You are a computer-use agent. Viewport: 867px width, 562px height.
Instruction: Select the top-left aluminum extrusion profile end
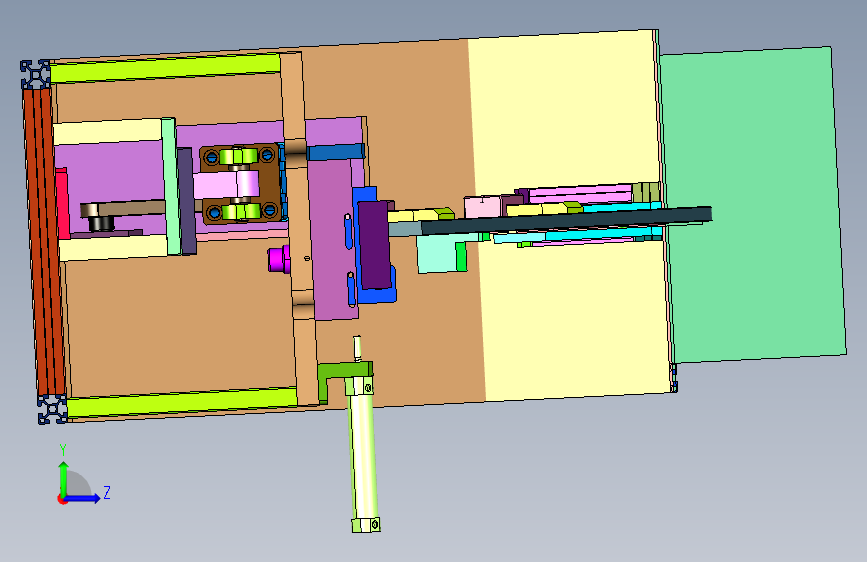35,75
